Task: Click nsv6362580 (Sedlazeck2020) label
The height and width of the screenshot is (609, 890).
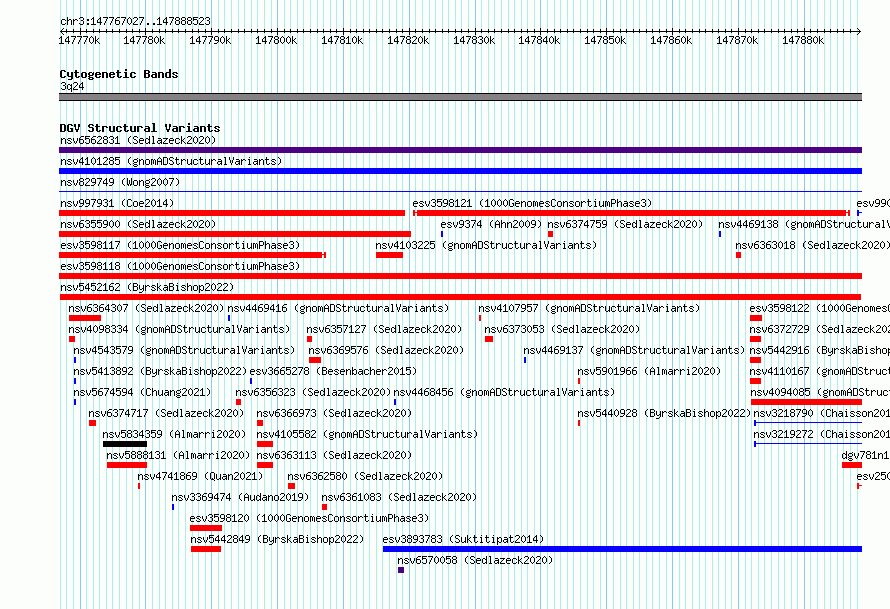Action: (365, 476)
